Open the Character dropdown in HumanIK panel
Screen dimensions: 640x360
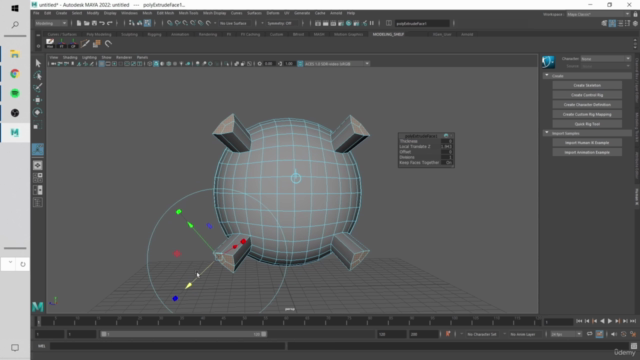point(606,59)
